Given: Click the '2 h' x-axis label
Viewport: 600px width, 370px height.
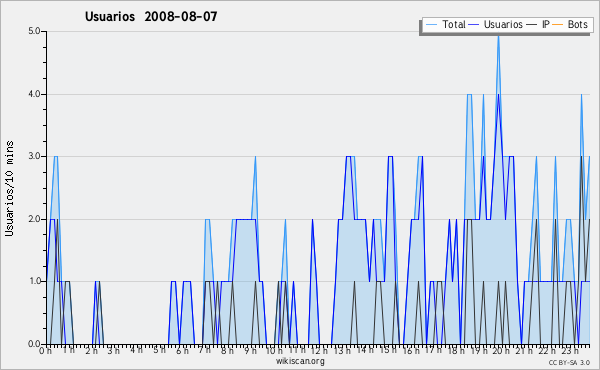Looking at the screenshot, I should (x=91, y=351).
